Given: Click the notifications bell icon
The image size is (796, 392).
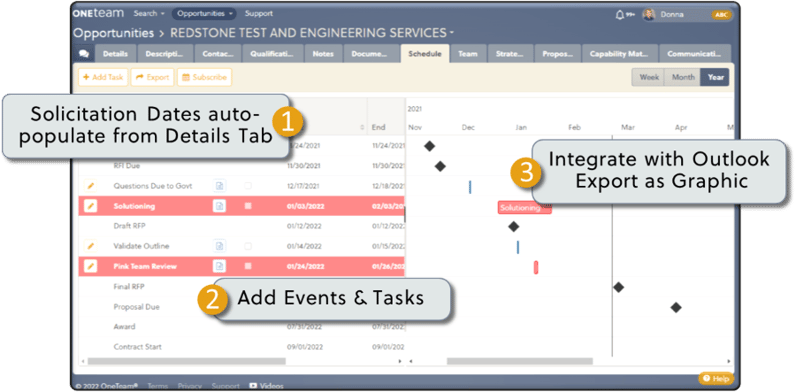Looking at the screenshot, I should point(619,15).
